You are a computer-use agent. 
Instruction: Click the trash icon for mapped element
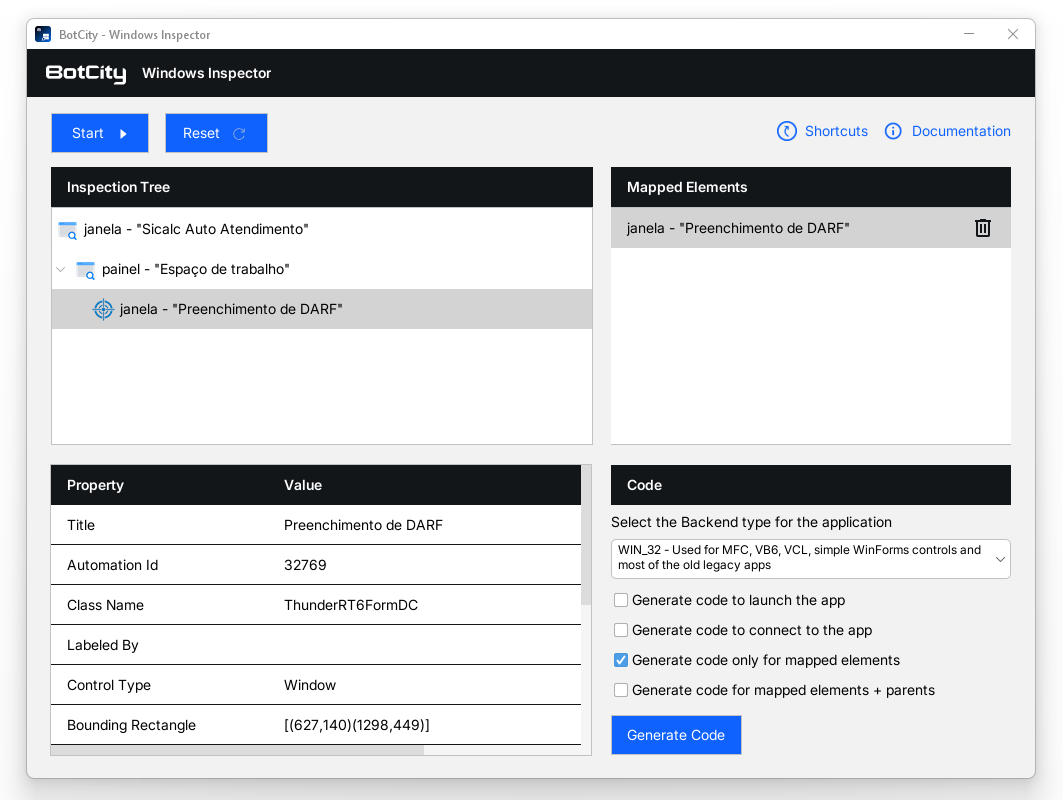pos(982,228)
